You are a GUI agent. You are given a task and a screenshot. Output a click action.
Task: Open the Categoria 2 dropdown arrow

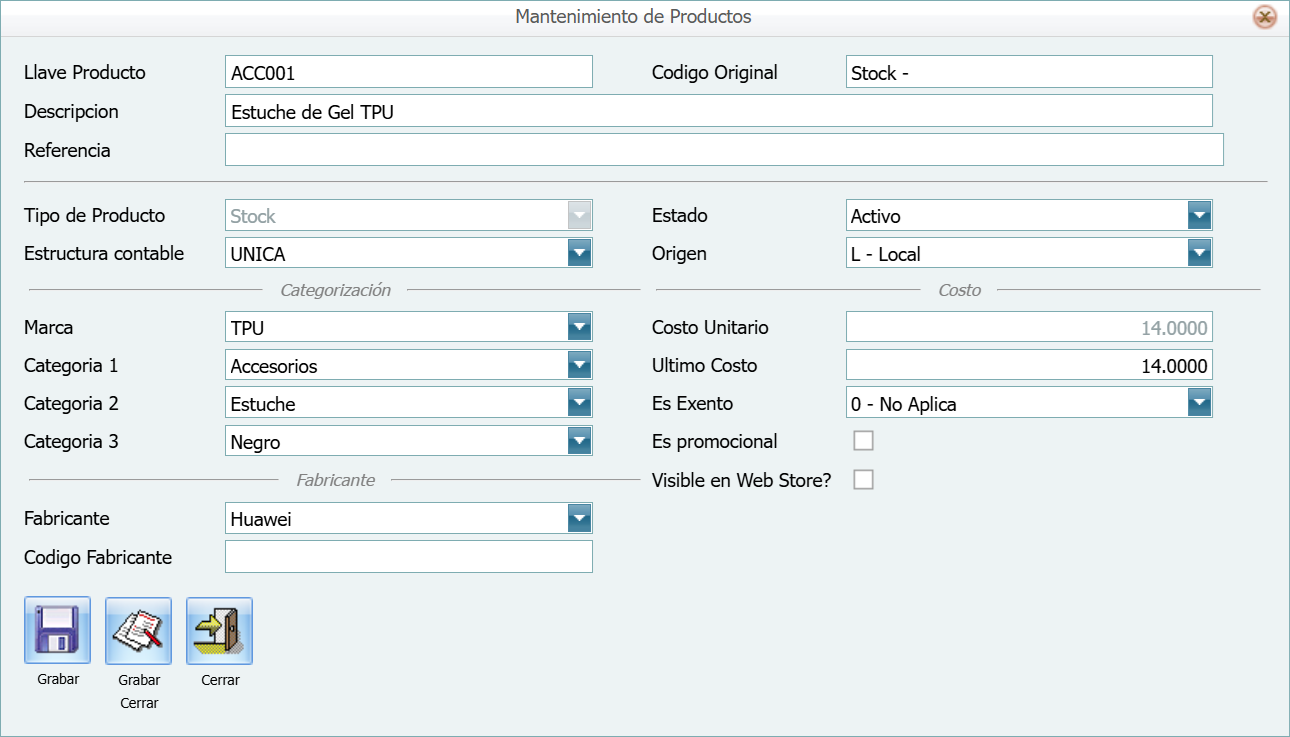[x=579, y=404]
